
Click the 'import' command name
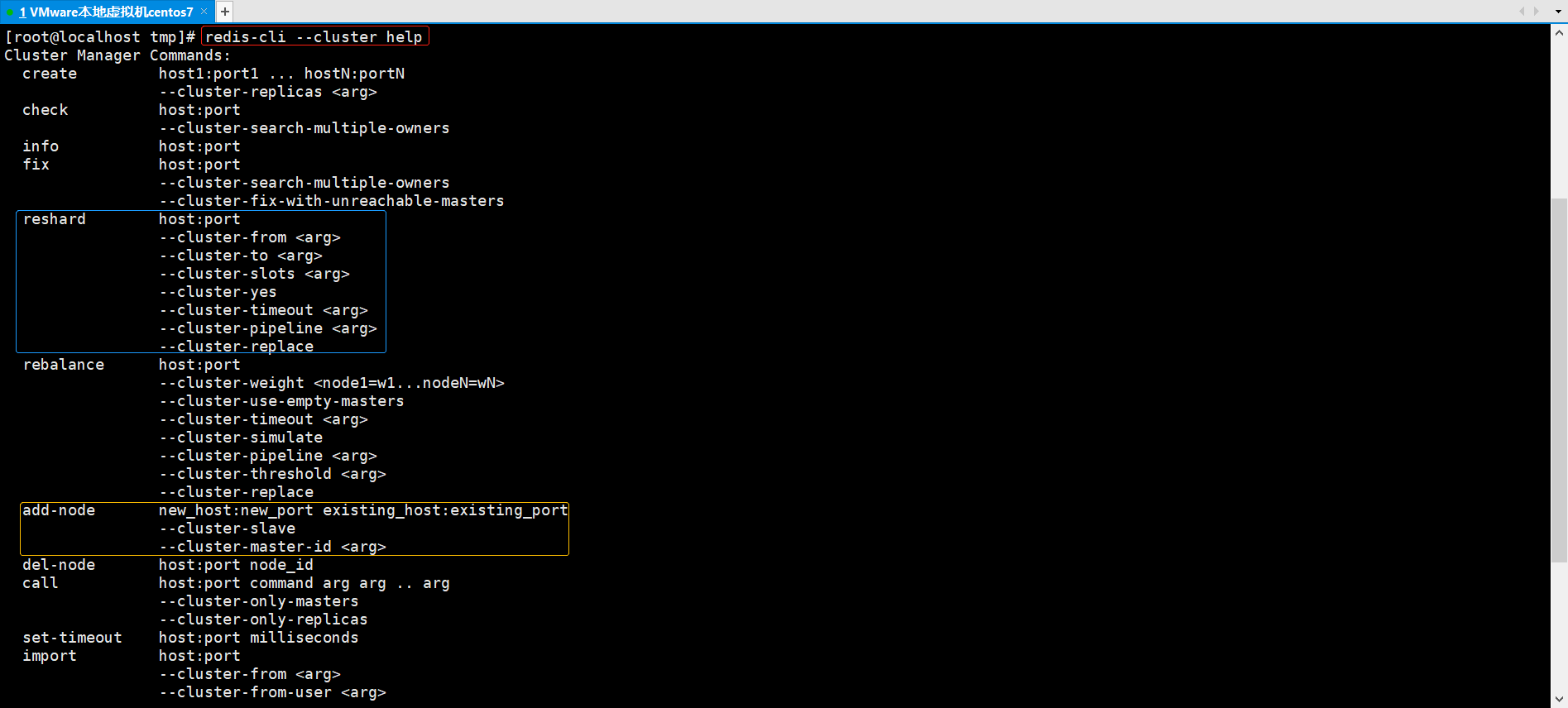pyautogui.click(x=50, y=656)
